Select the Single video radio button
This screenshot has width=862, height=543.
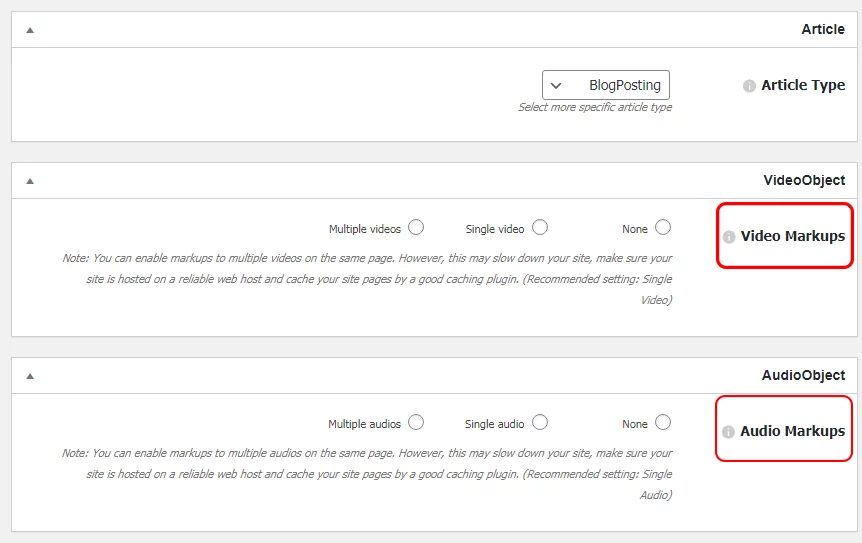(540, 227)
